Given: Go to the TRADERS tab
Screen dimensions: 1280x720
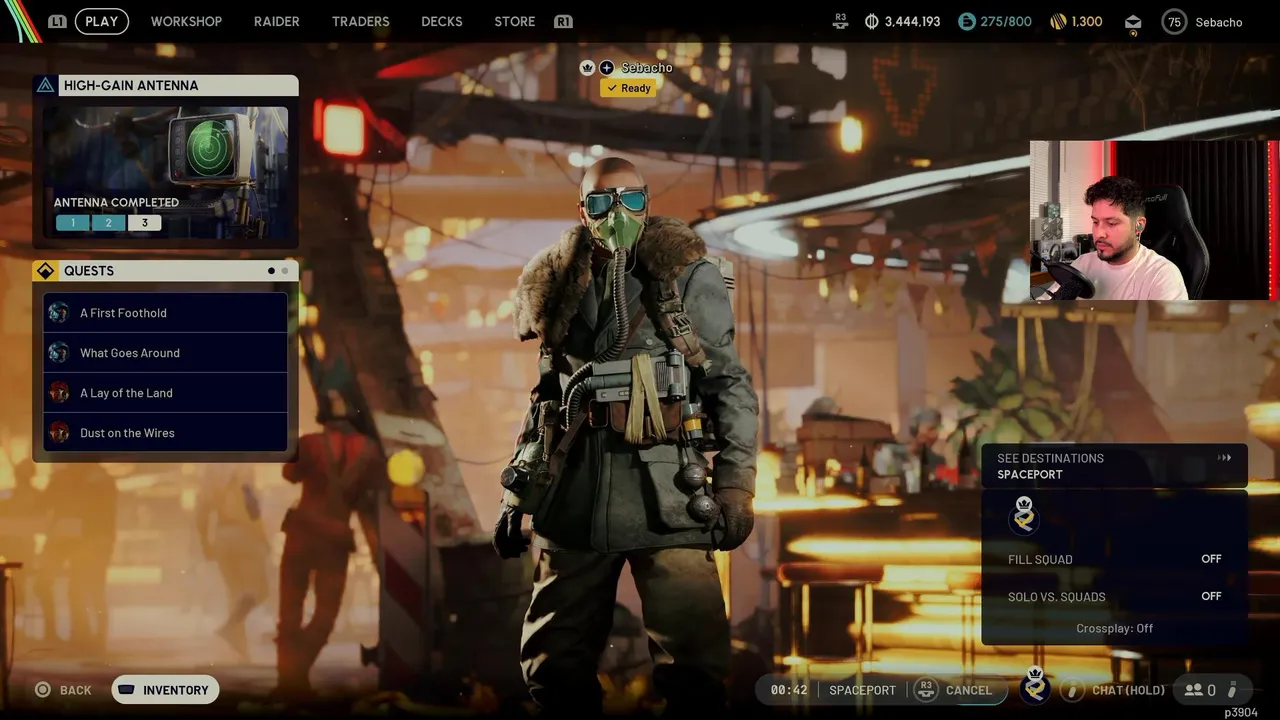Looking at the screenshot, I should [360, 21].
